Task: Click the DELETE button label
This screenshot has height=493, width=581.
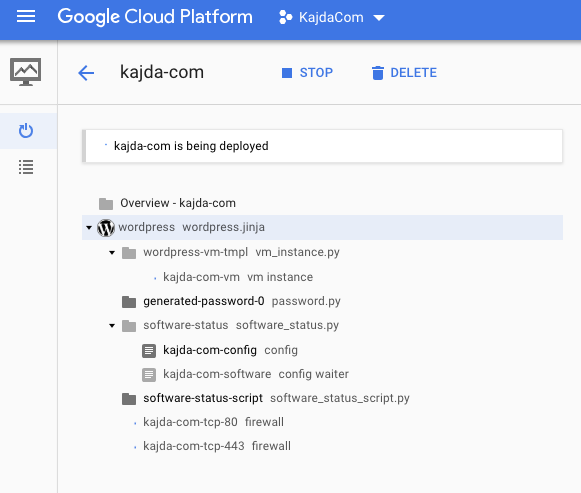Action: (x=414, y=73)
